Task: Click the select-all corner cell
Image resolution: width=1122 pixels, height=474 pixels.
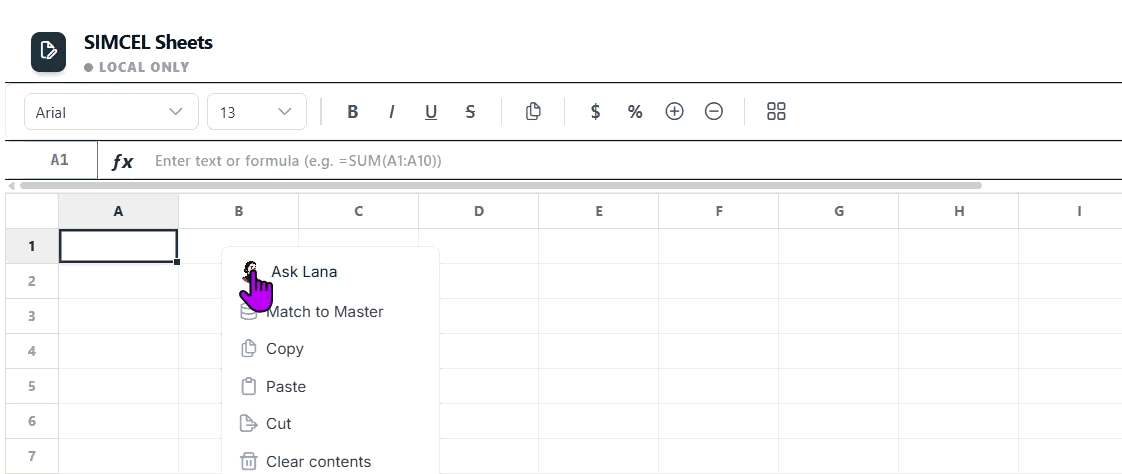Action: click(31, 211)
